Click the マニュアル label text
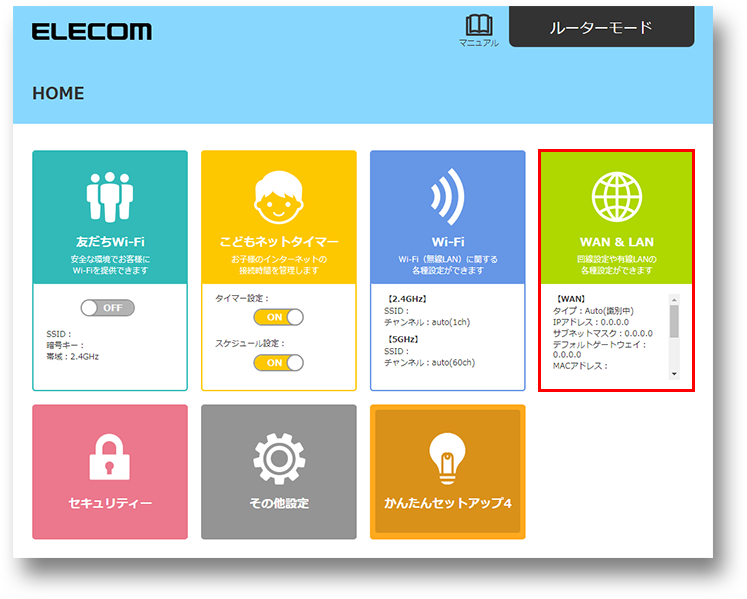 (x=479, y=43)
